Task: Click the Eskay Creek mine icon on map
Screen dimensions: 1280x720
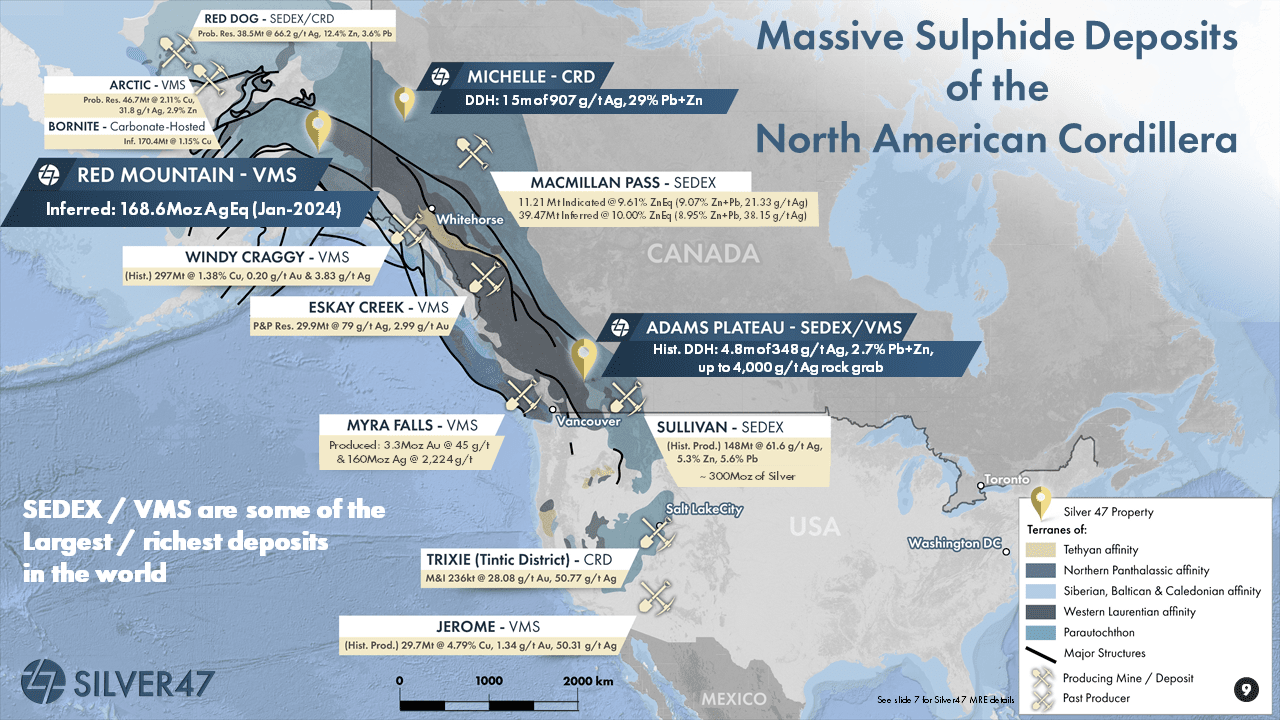Action: click(x=488, y=278)
